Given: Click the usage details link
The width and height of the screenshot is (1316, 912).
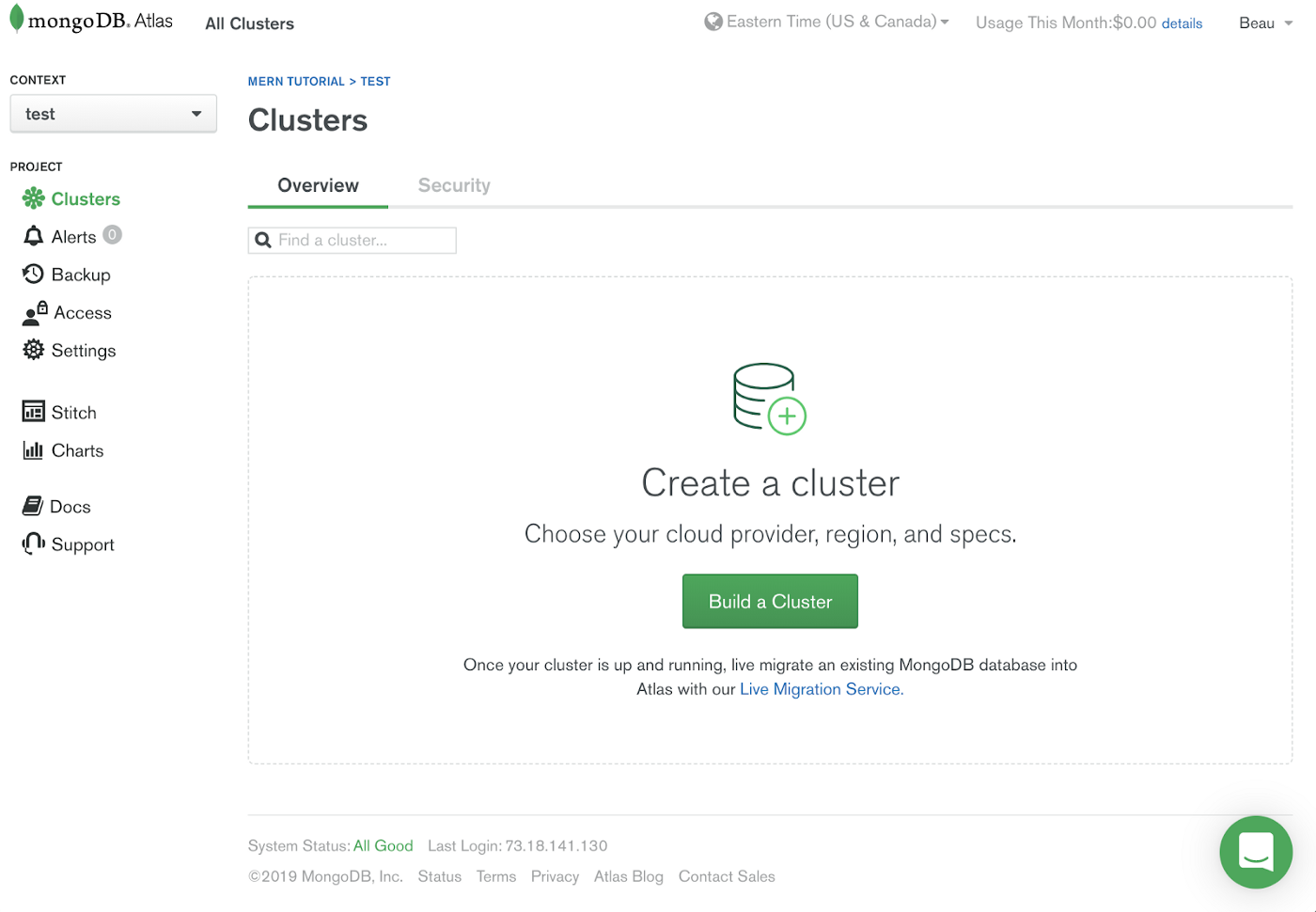Looking at the screenshot, I should [x=1182, y=24].
